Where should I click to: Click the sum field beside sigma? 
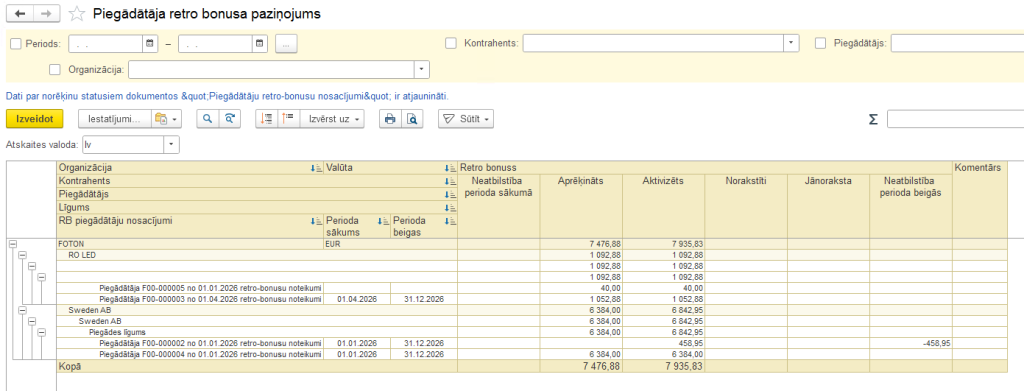point(955,119)
